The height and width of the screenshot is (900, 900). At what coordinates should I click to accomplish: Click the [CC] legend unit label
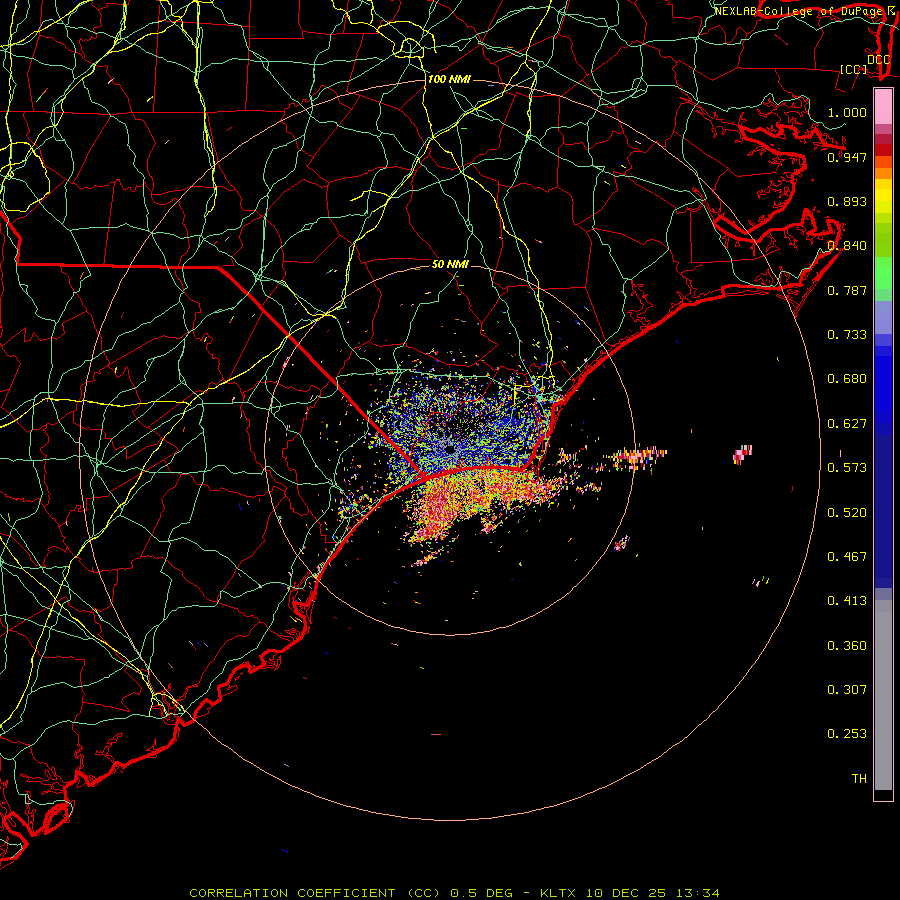pos(854,69)
